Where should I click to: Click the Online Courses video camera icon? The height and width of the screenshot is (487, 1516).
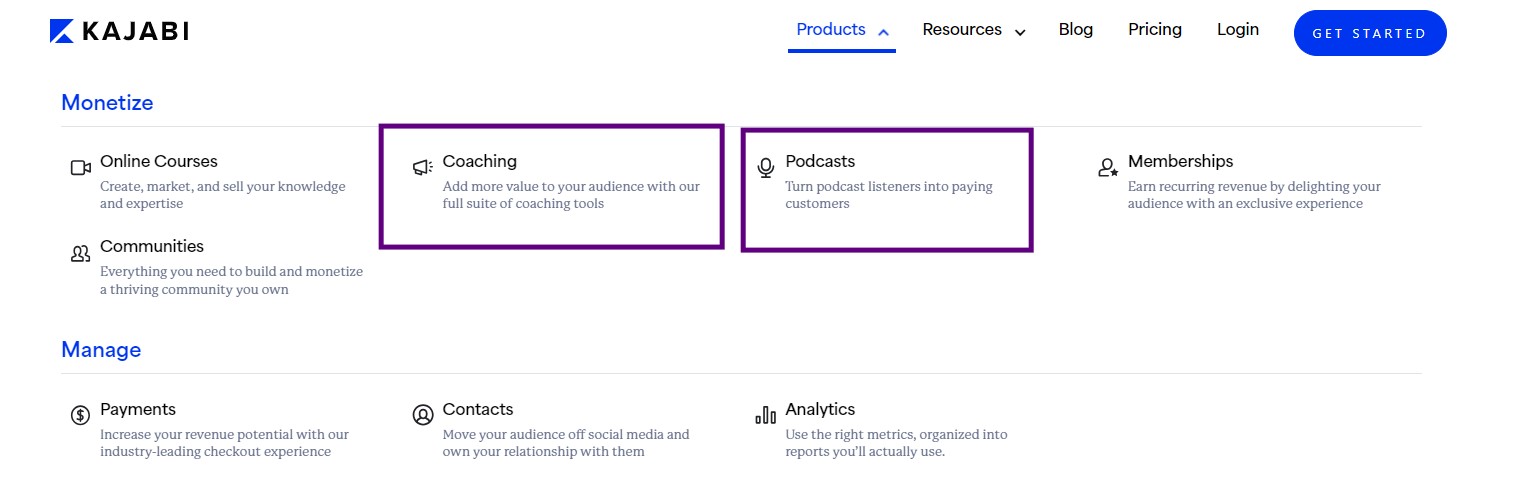[81, 168]
